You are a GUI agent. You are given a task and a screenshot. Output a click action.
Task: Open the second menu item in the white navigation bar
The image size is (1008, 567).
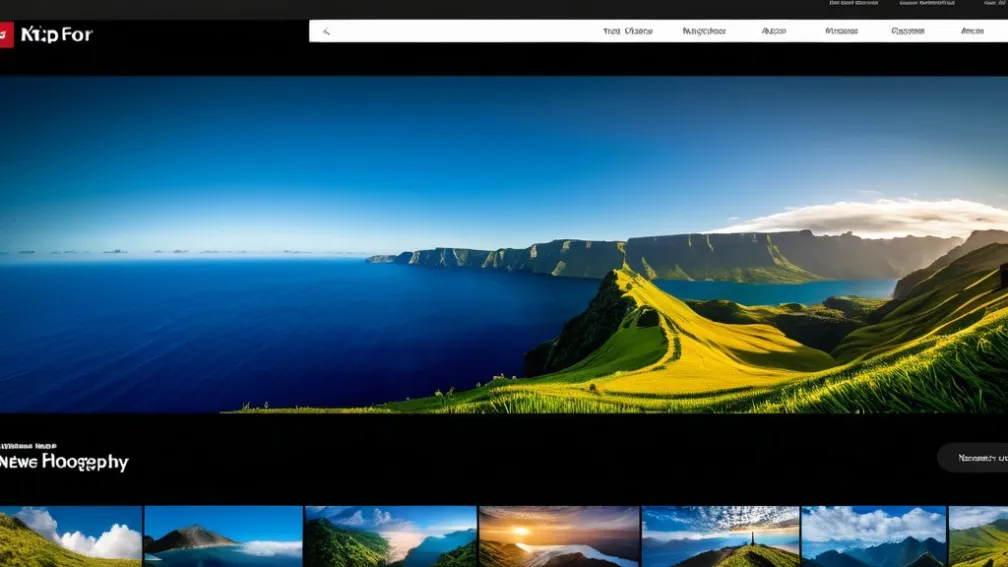pyautogui.click(x=704, y=31)
